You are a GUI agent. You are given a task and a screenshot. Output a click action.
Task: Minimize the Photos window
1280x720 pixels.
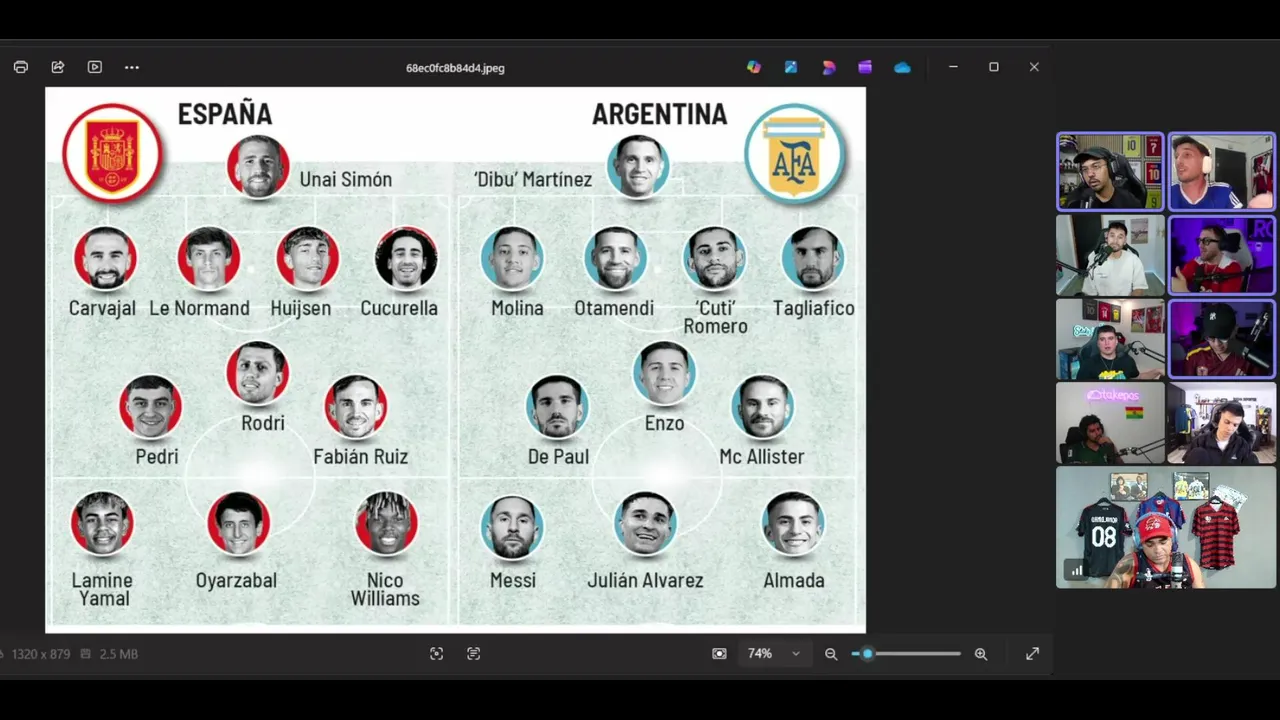(x=953, y=67)
